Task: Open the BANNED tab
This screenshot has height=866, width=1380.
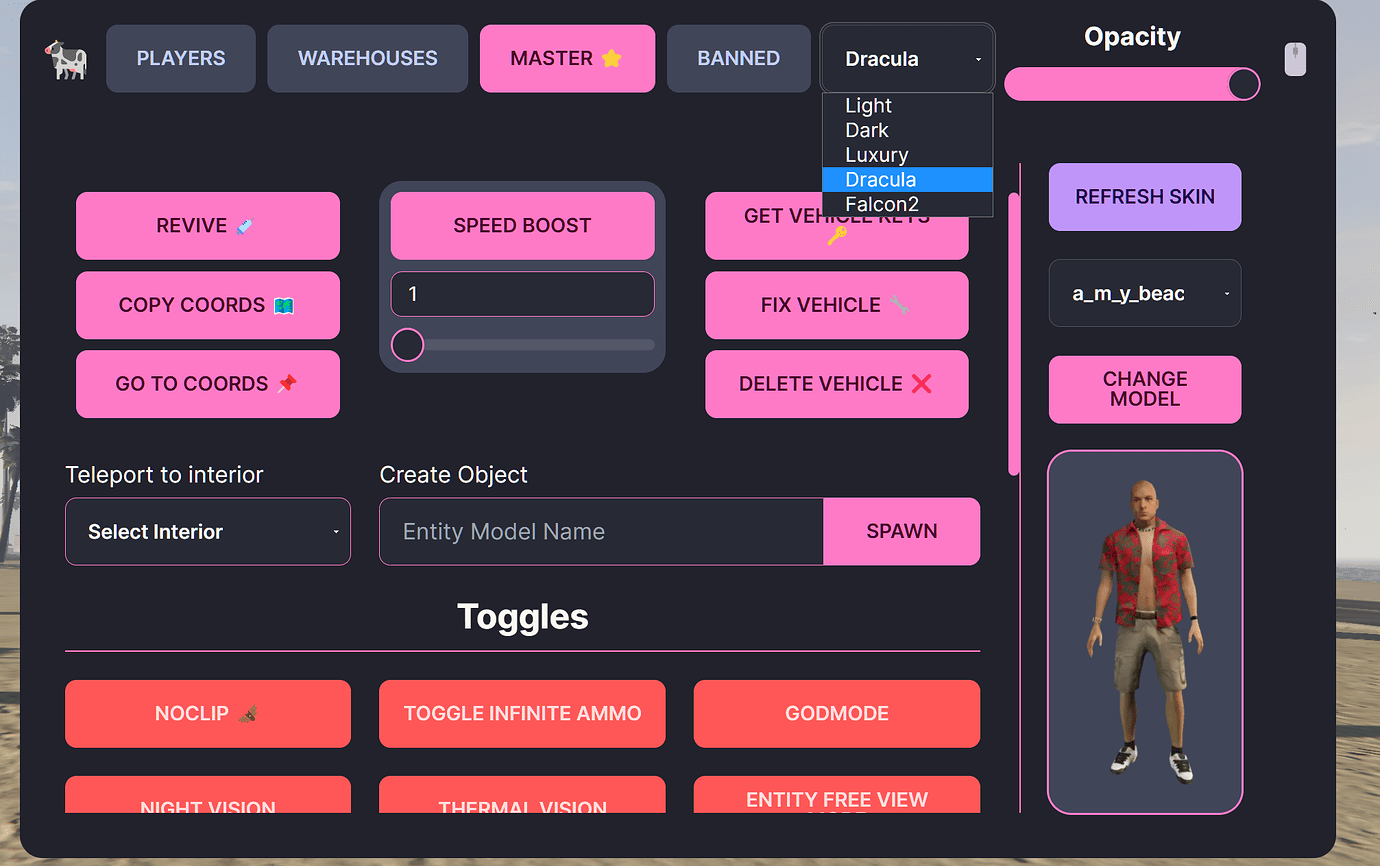Action: [738, 58]
